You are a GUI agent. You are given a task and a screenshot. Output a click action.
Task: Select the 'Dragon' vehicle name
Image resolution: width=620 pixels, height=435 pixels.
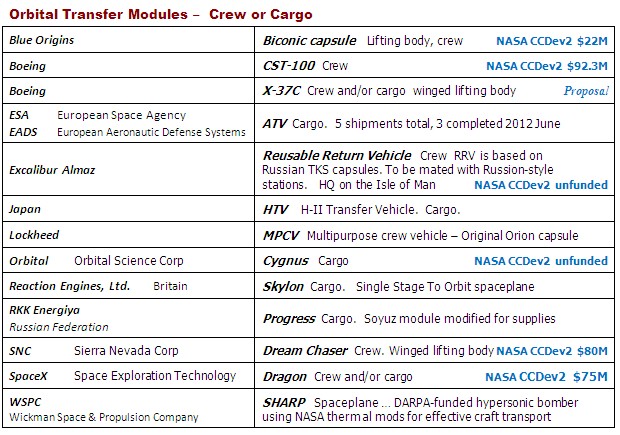[287, 376]
